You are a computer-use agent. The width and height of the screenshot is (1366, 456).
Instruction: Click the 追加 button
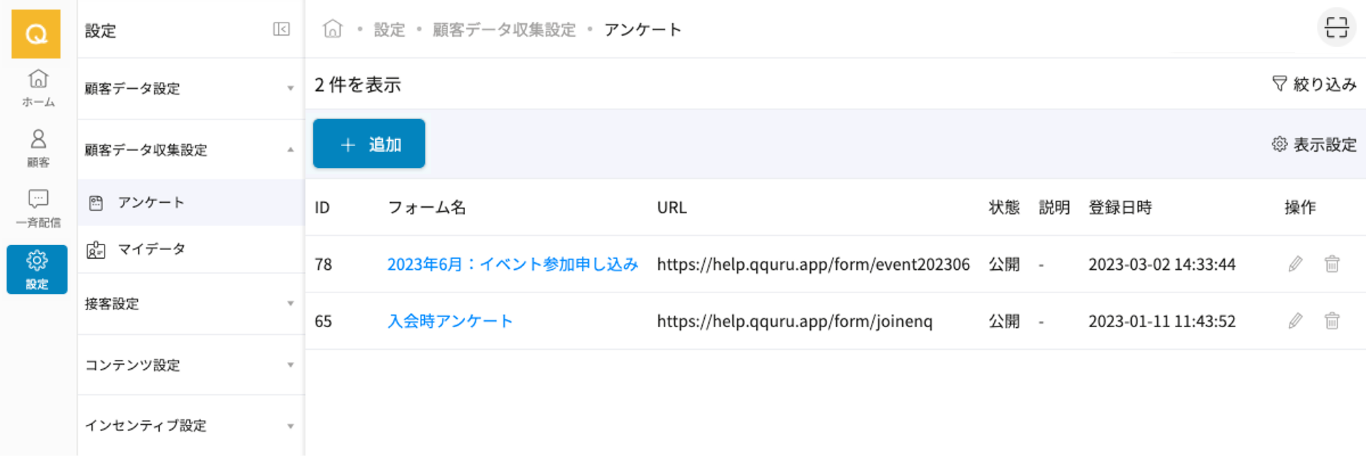(x=369, y=144)
